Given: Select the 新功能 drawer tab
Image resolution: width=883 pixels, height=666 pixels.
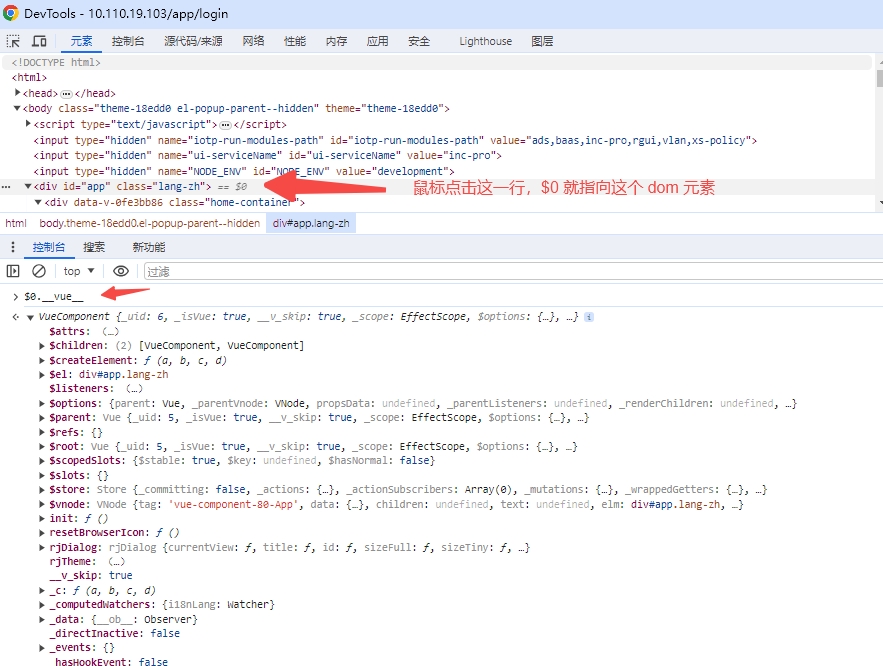Looking at the screenshot, I should tap(149, 247).
